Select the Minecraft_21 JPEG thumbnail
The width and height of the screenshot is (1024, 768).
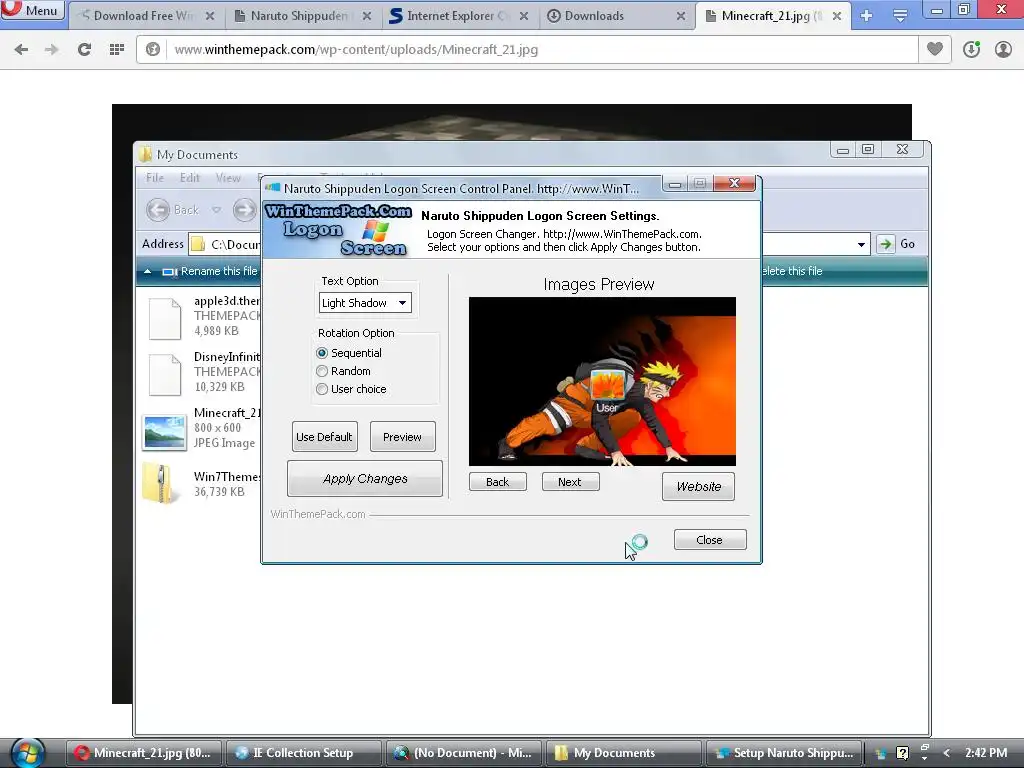164,432
